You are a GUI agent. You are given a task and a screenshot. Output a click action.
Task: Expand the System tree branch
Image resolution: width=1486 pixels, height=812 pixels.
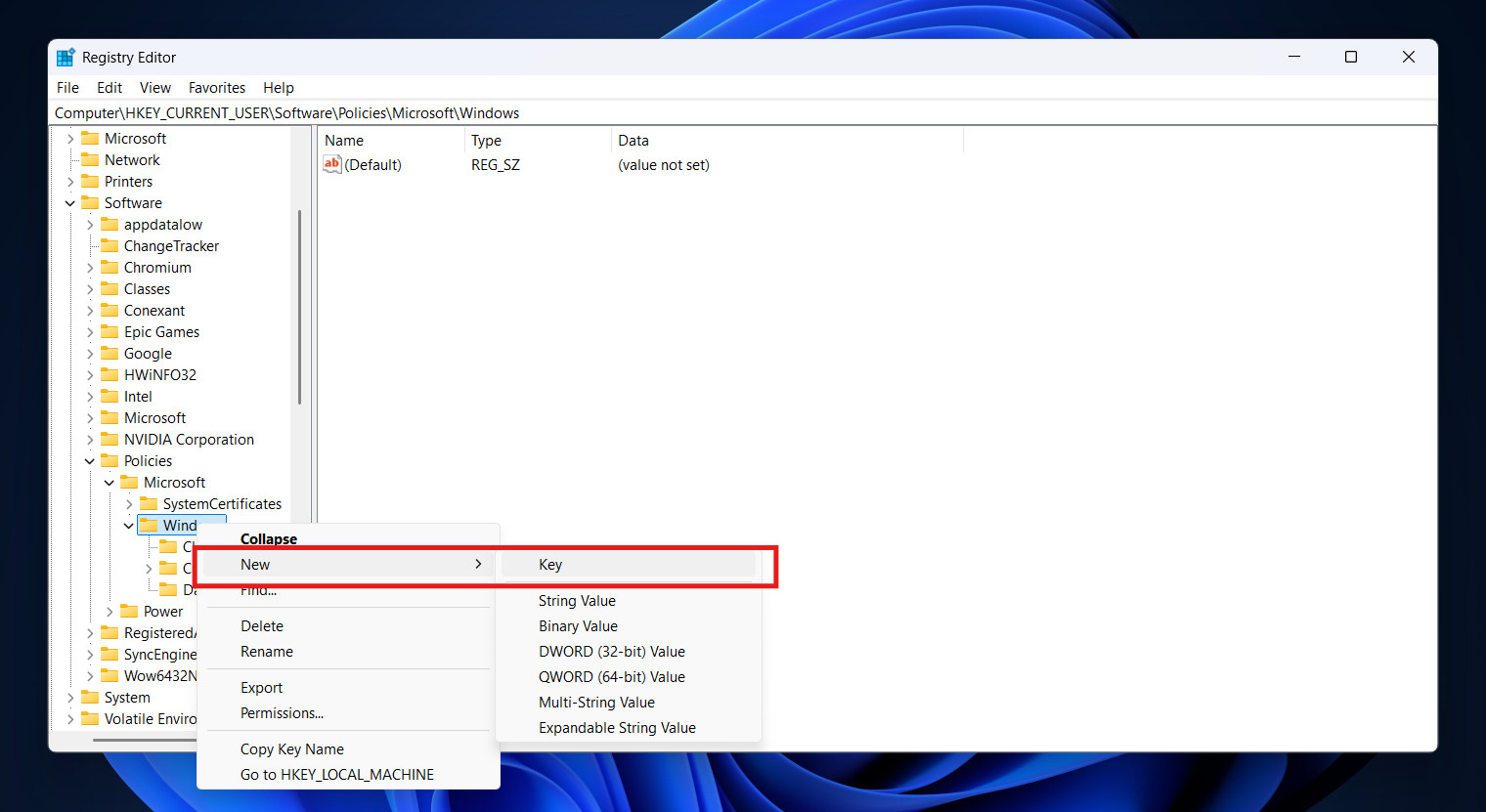[69, 697]
